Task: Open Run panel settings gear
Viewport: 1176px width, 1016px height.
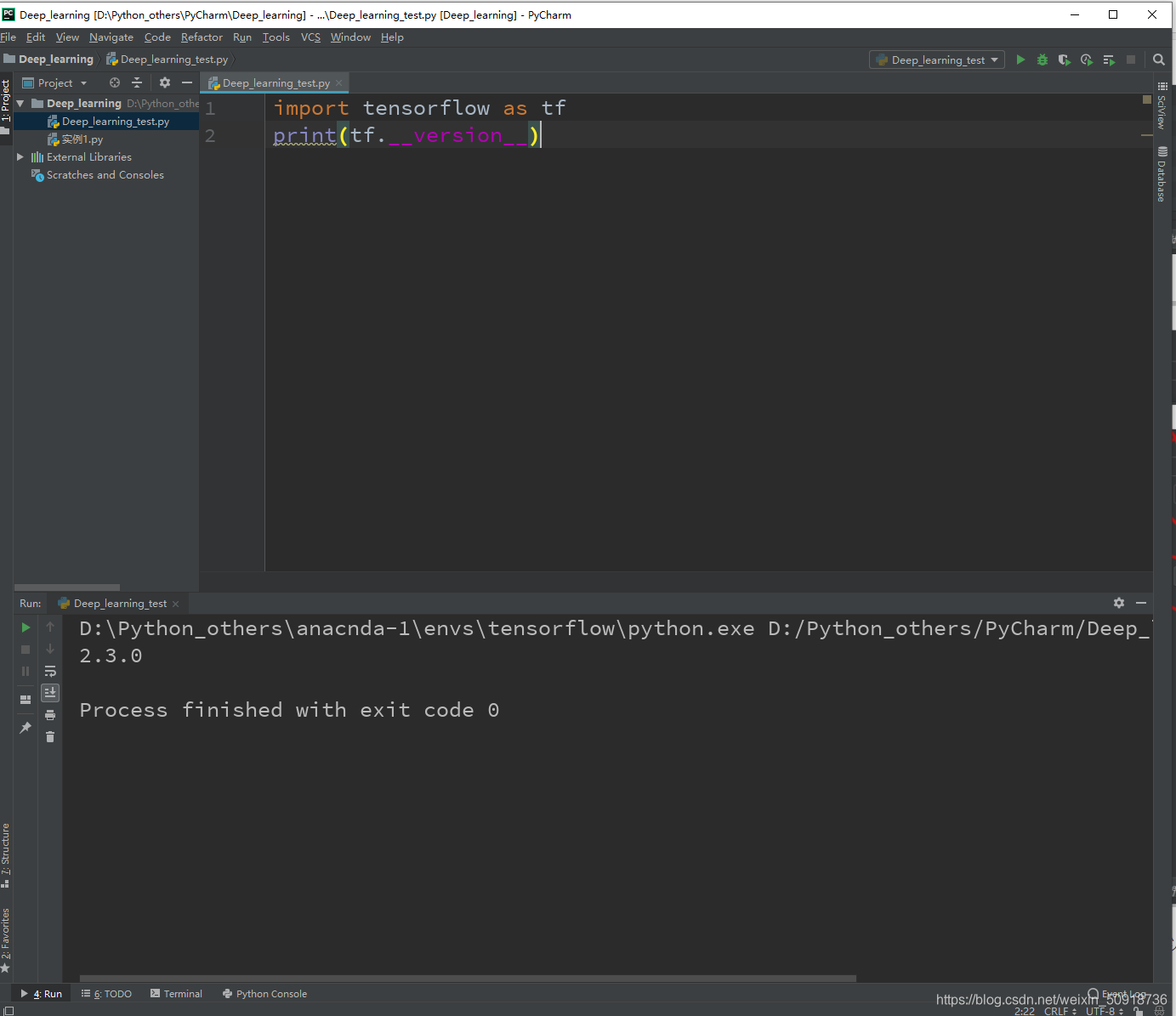Action: click(x=1119, y=603)
